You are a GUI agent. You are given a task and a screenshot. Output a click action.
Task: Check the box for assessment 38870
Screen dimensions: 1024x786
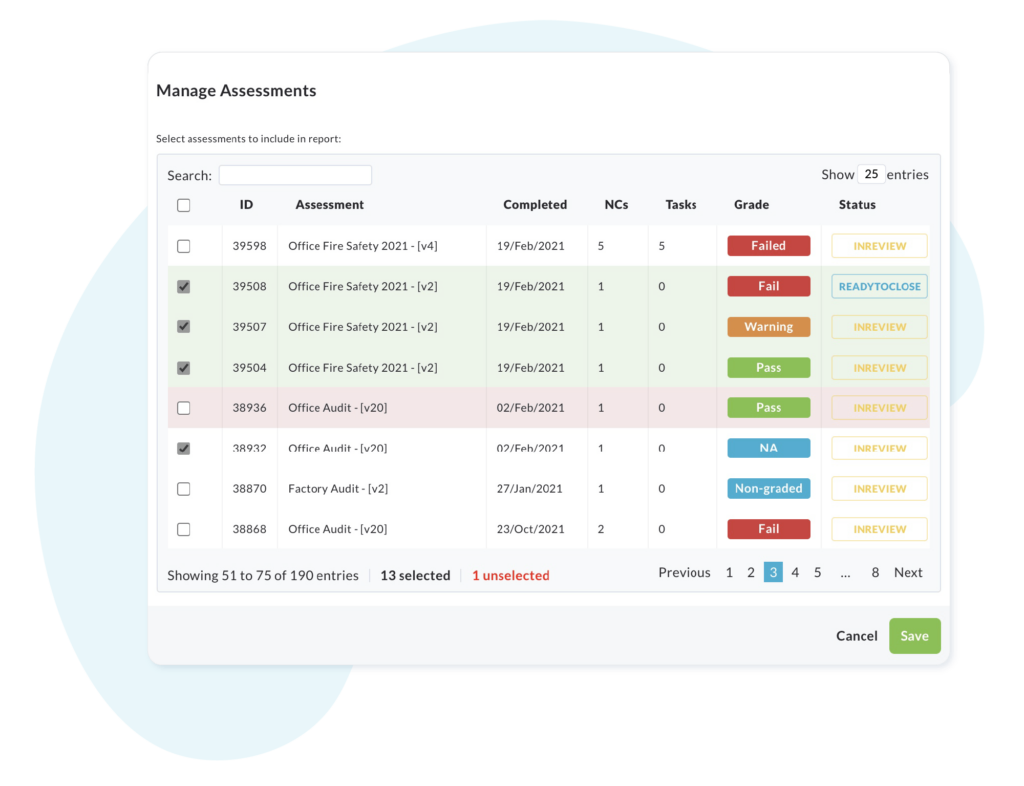(x=184, y=489)
